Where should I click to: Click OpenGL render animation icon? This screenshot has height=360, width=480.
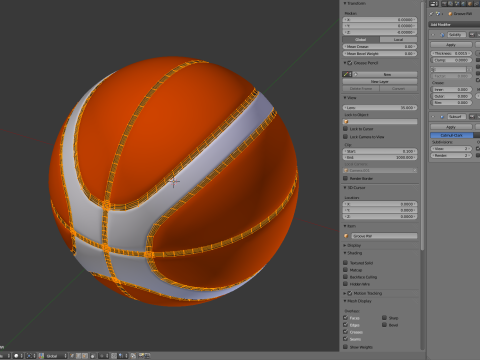coord(147,356)
